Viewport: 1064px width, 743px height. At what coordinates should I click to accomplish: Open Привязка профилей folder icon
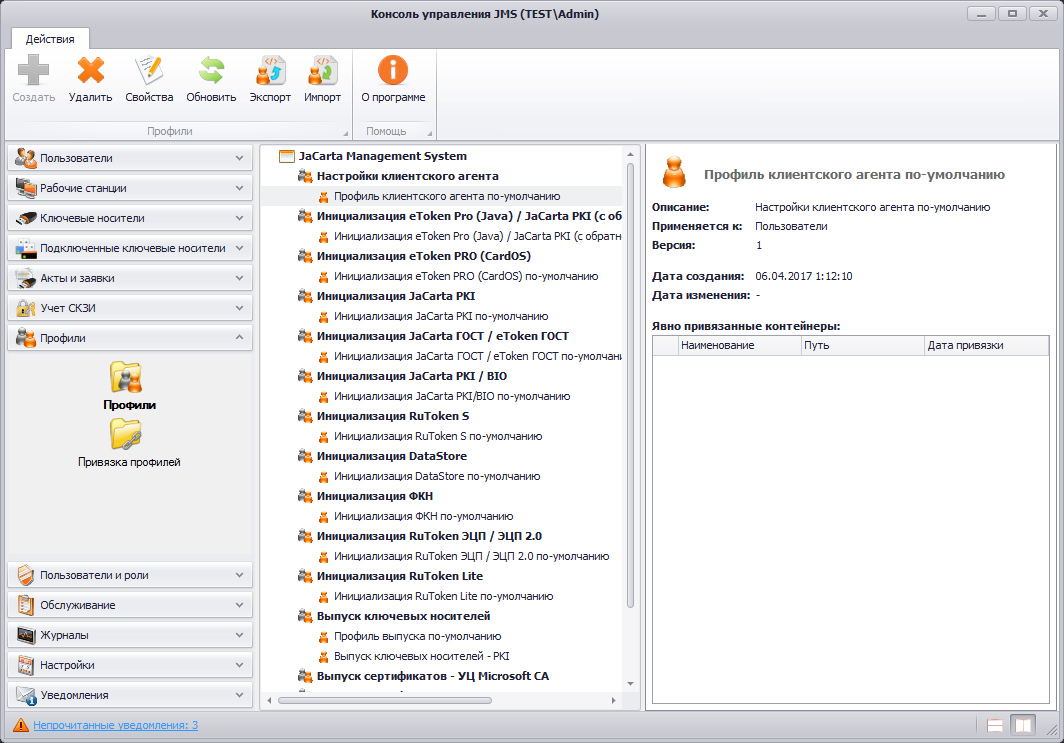[x=127, y=434]
